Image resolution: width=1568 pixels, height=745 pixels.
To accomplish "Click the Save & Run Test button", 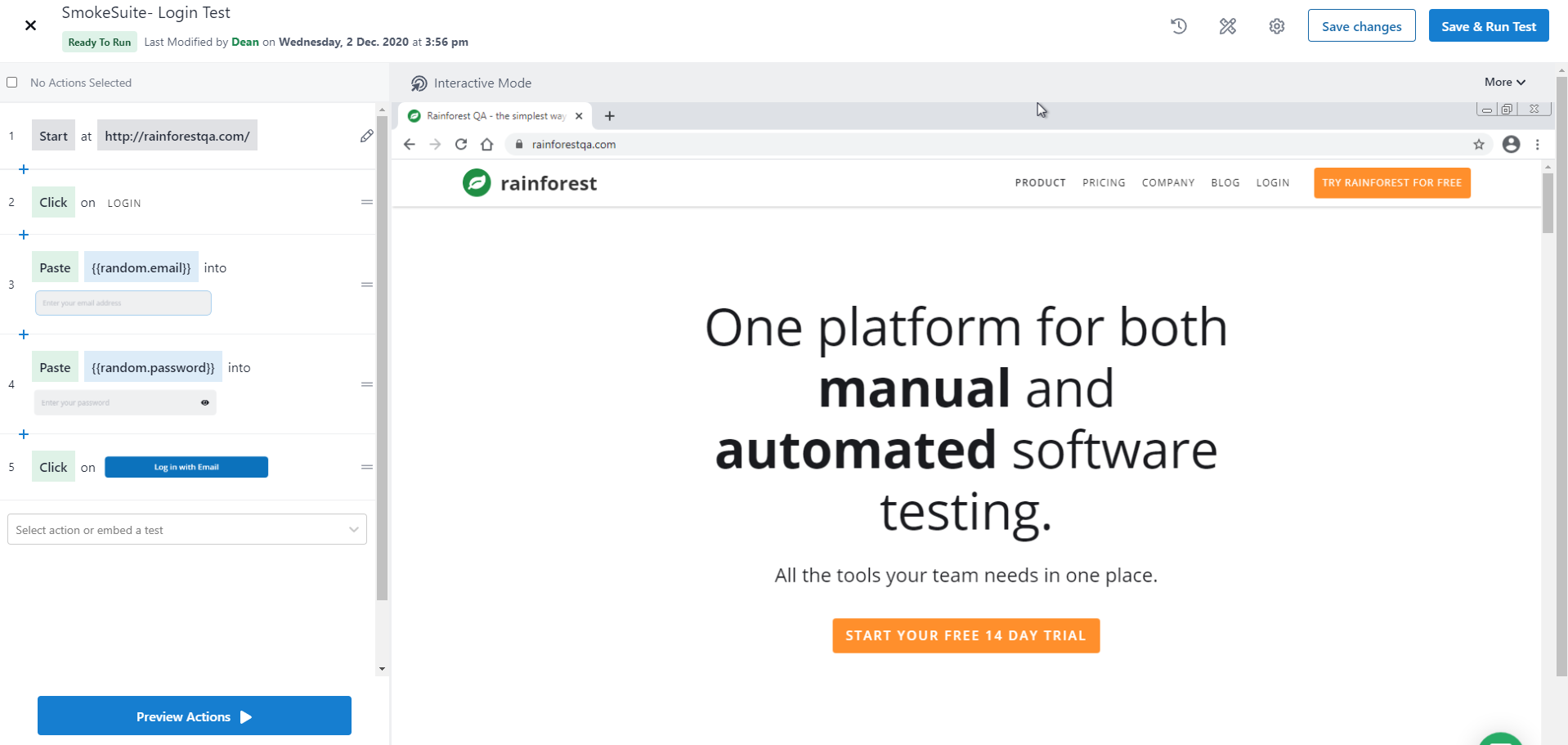I will (x=1488, y=26).
